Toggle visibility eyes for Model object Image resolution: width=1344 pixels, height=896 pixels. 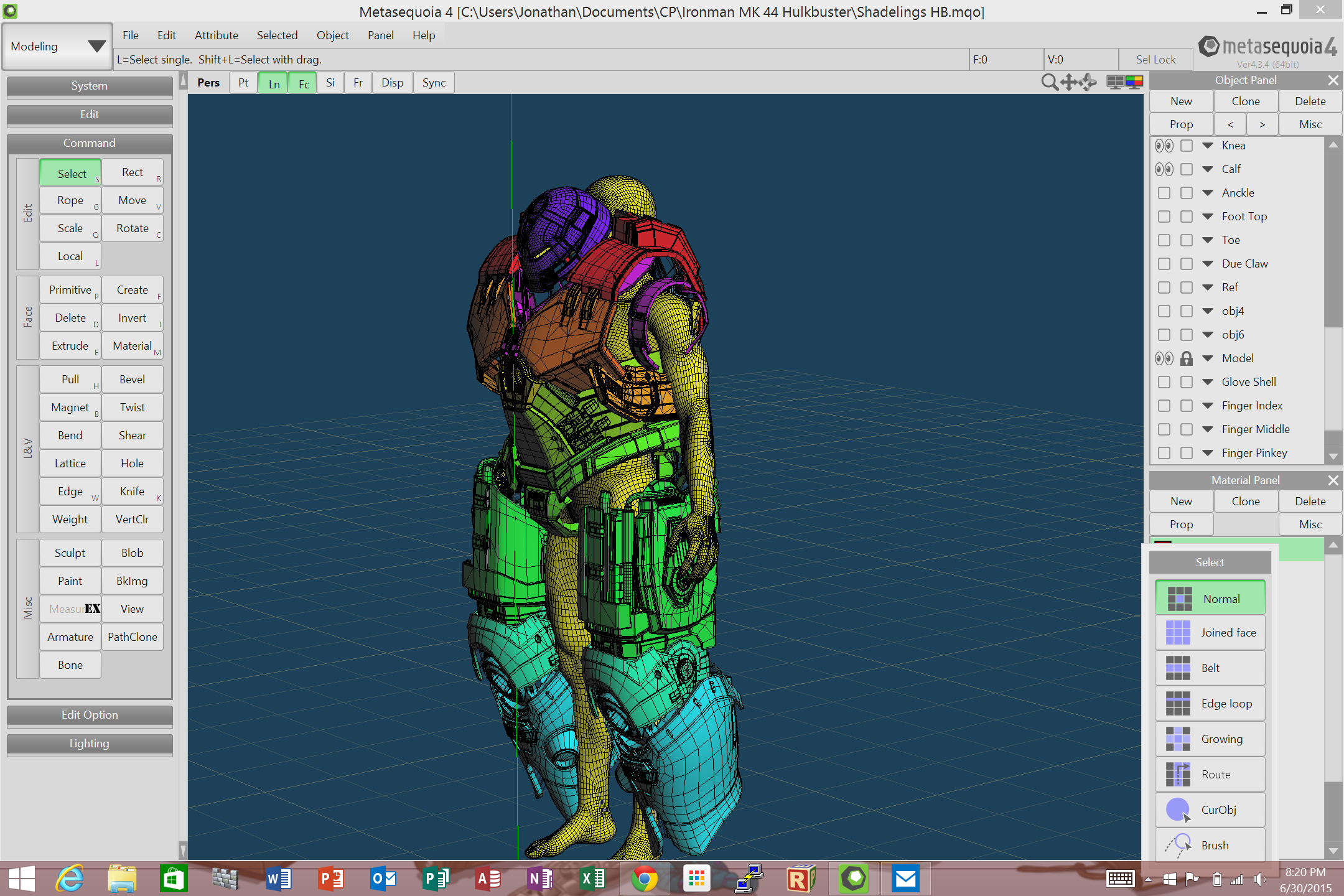[x=1164, y=358]
